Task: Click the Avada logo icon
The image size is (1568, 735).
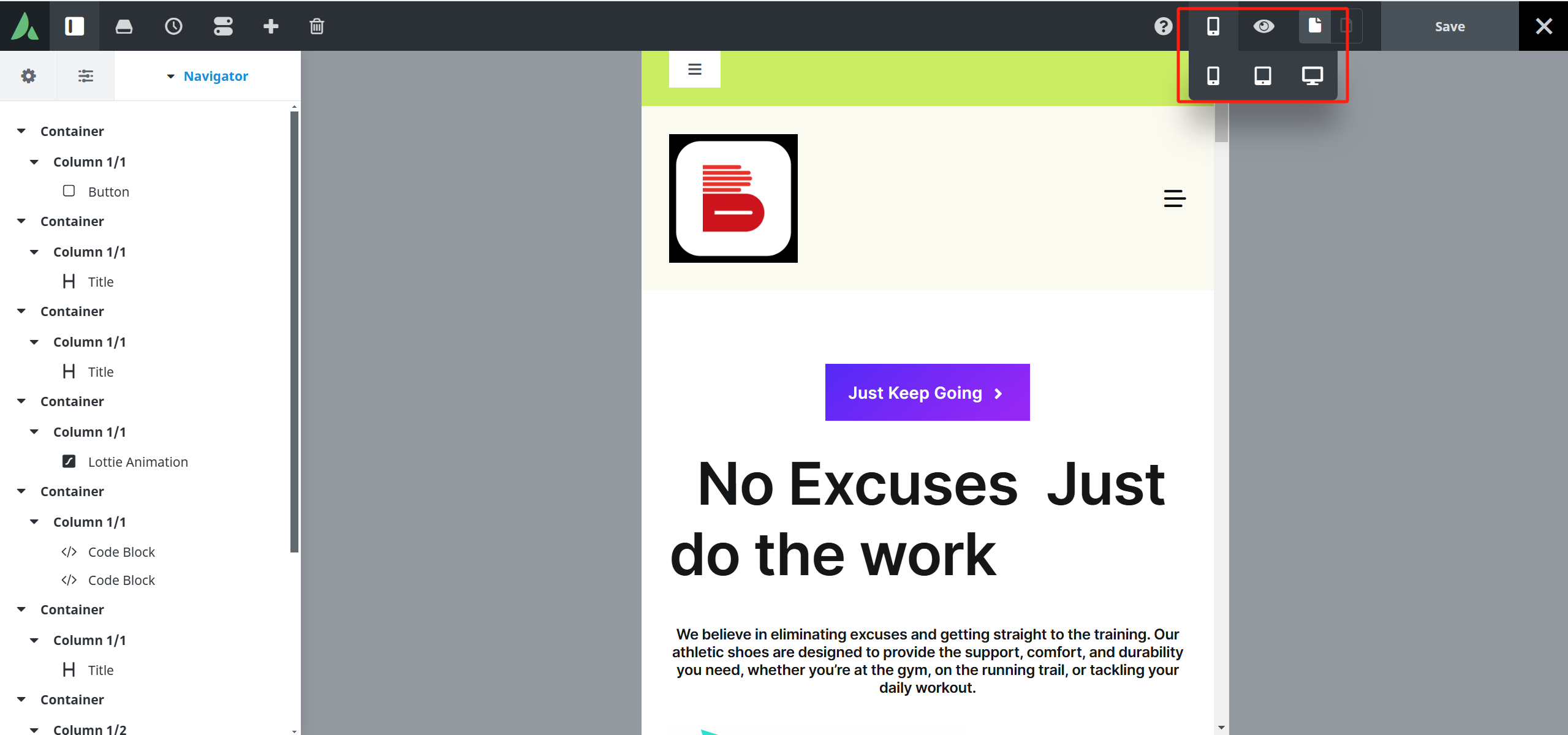Action: click(25, 26)
